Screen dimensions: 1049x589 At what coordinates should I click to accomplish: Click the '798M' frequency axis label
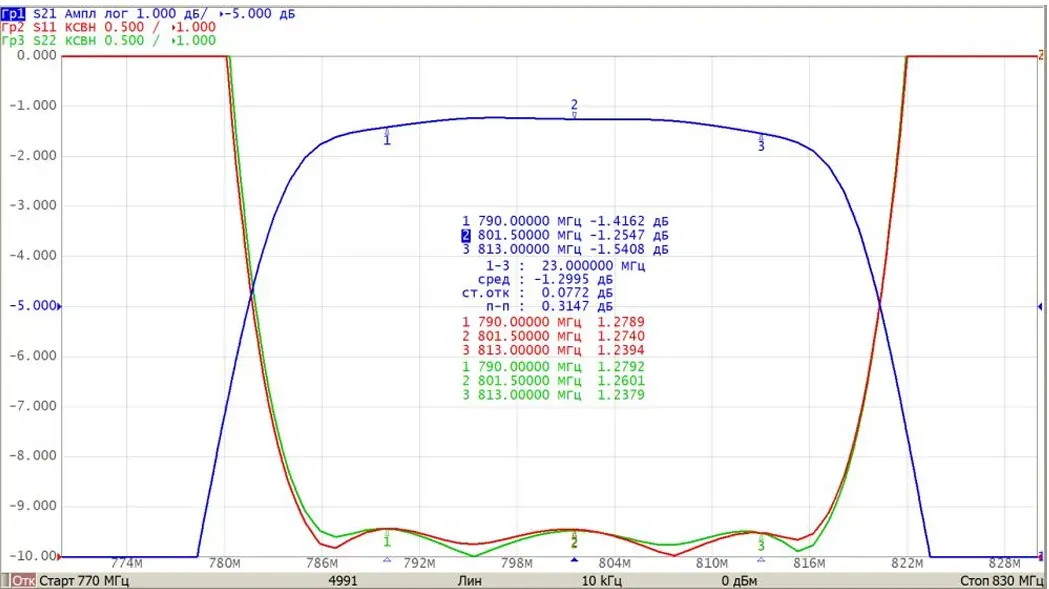[x=516, y=564]
